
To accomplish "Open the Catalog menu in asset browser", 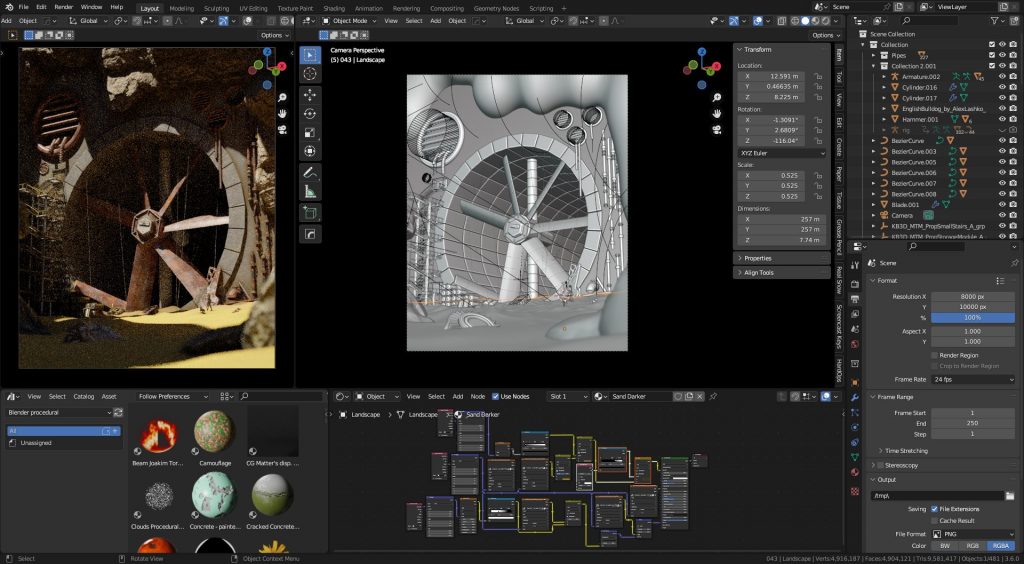I will click(84, 396).
